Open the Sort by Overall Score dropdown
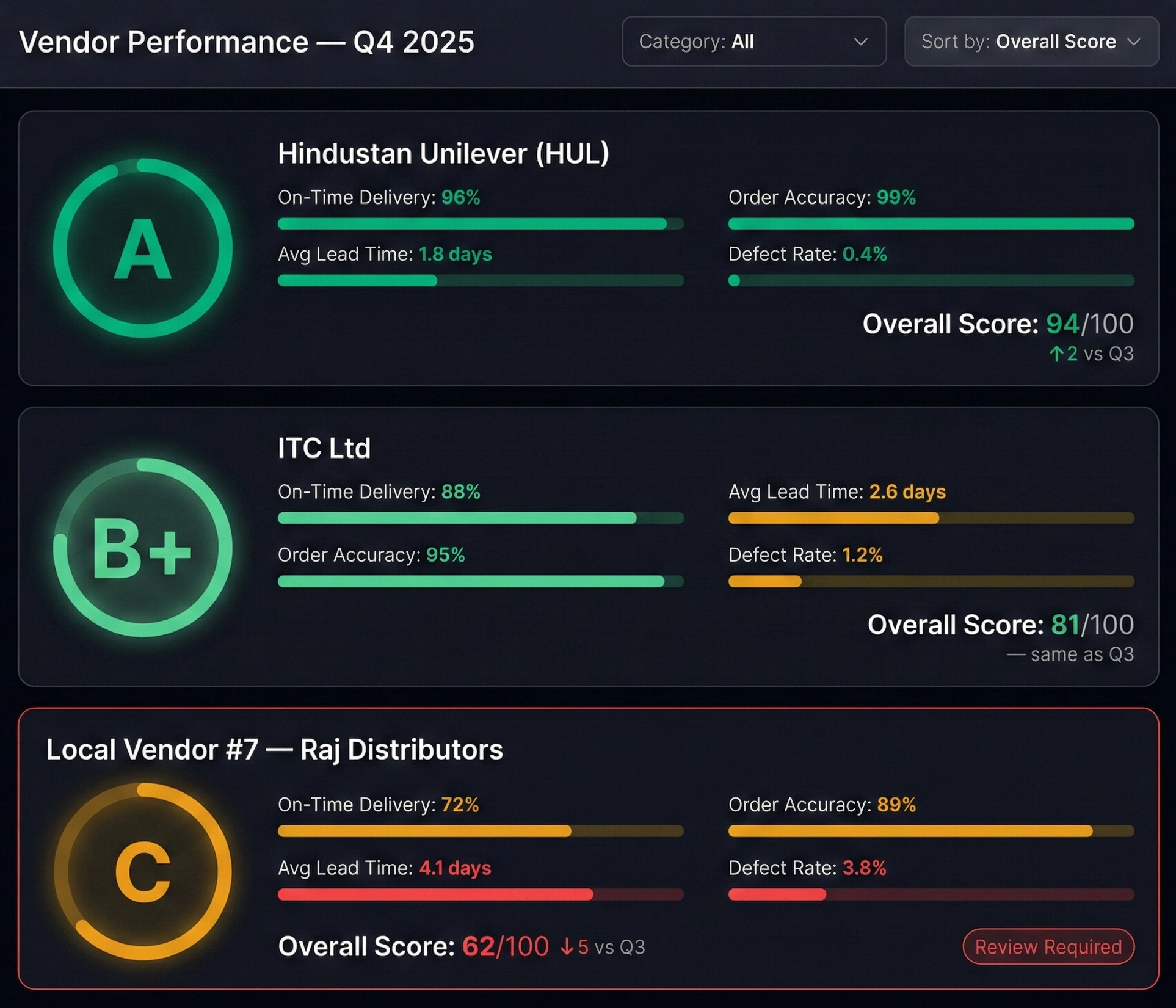Viewport: 1176px width, 1008px height. [1031, 42]
